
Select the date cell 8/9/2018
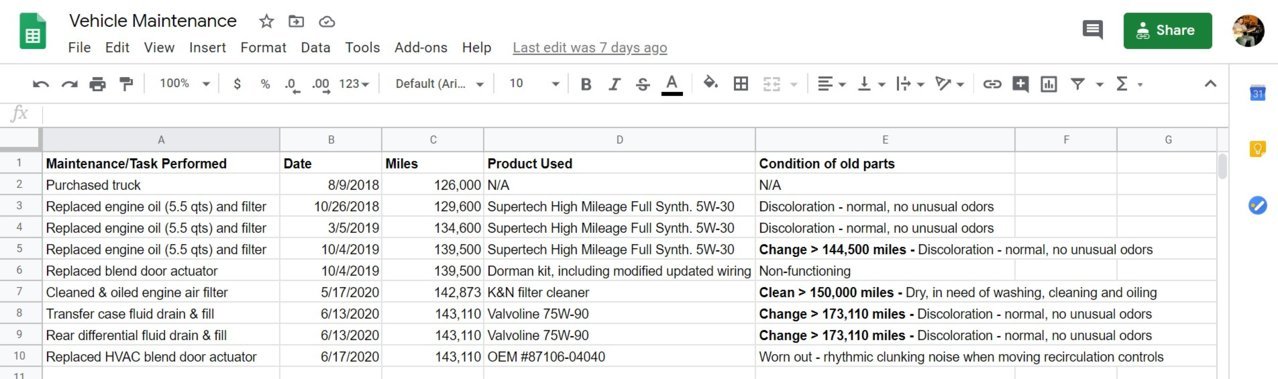click(331, 185)
